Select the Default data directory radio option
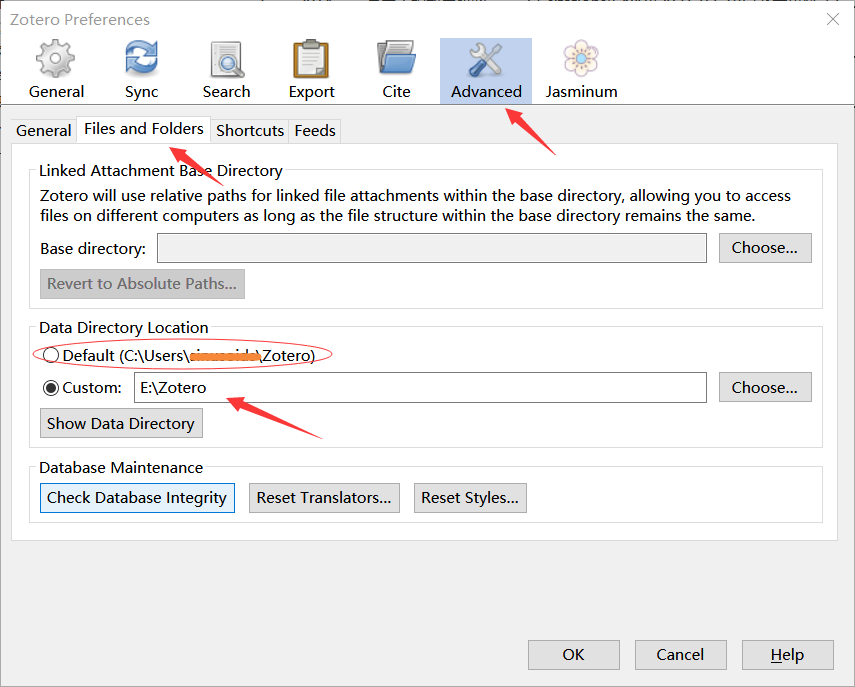The height and width of the screenshot is (687, 855). click(x=51, y=355)
